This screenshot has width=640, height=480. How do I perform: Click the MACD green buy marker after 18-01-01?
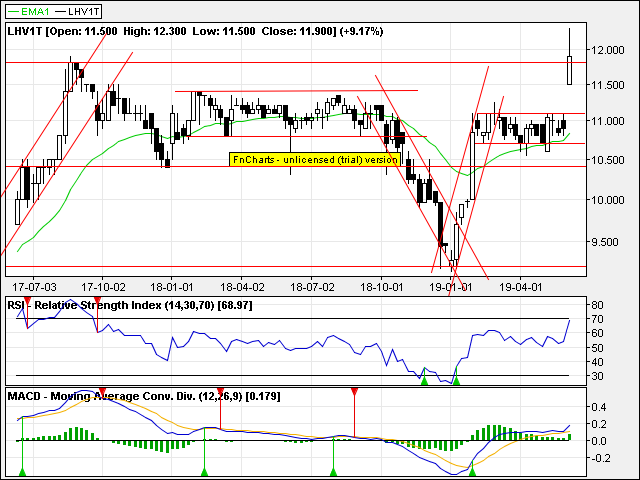tap(204, 472)
